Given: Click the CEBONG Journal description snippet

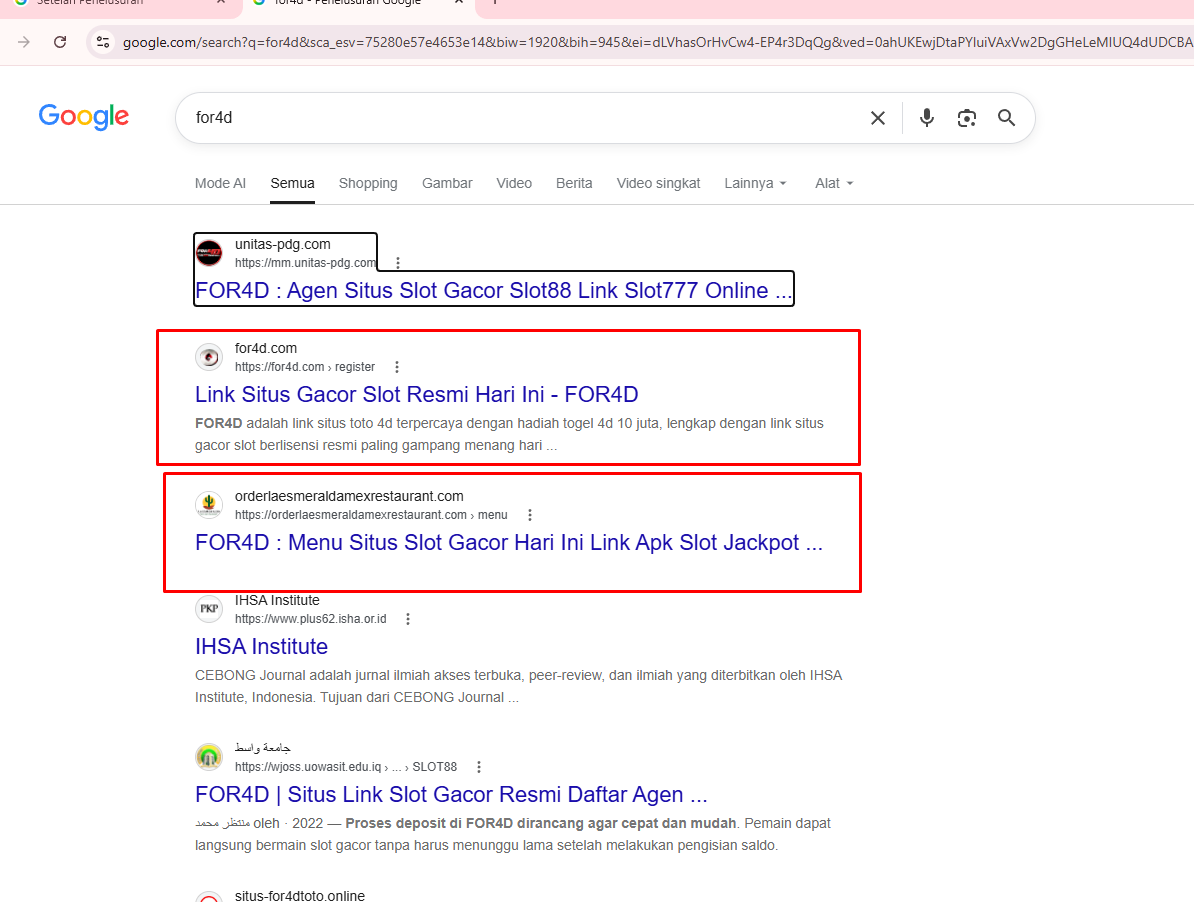Looking at the screenshot, I should tap(519, 687).
